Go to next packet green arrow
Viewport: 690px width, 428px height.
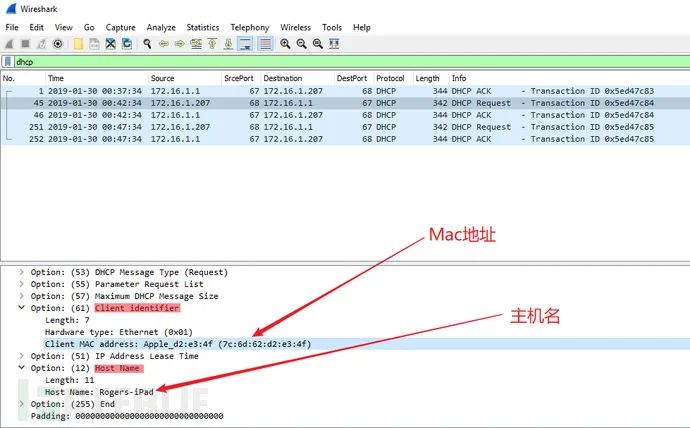click(180, 44)
